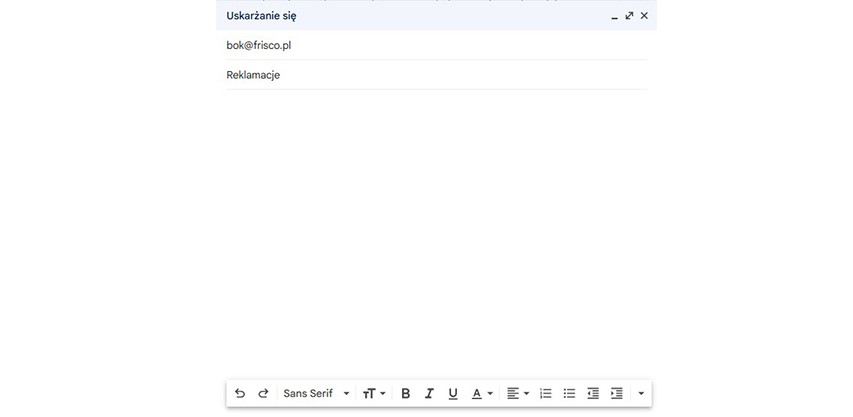Screen dimensions: 853x417
Task: Toggle italic formatting
Action: 429,393
